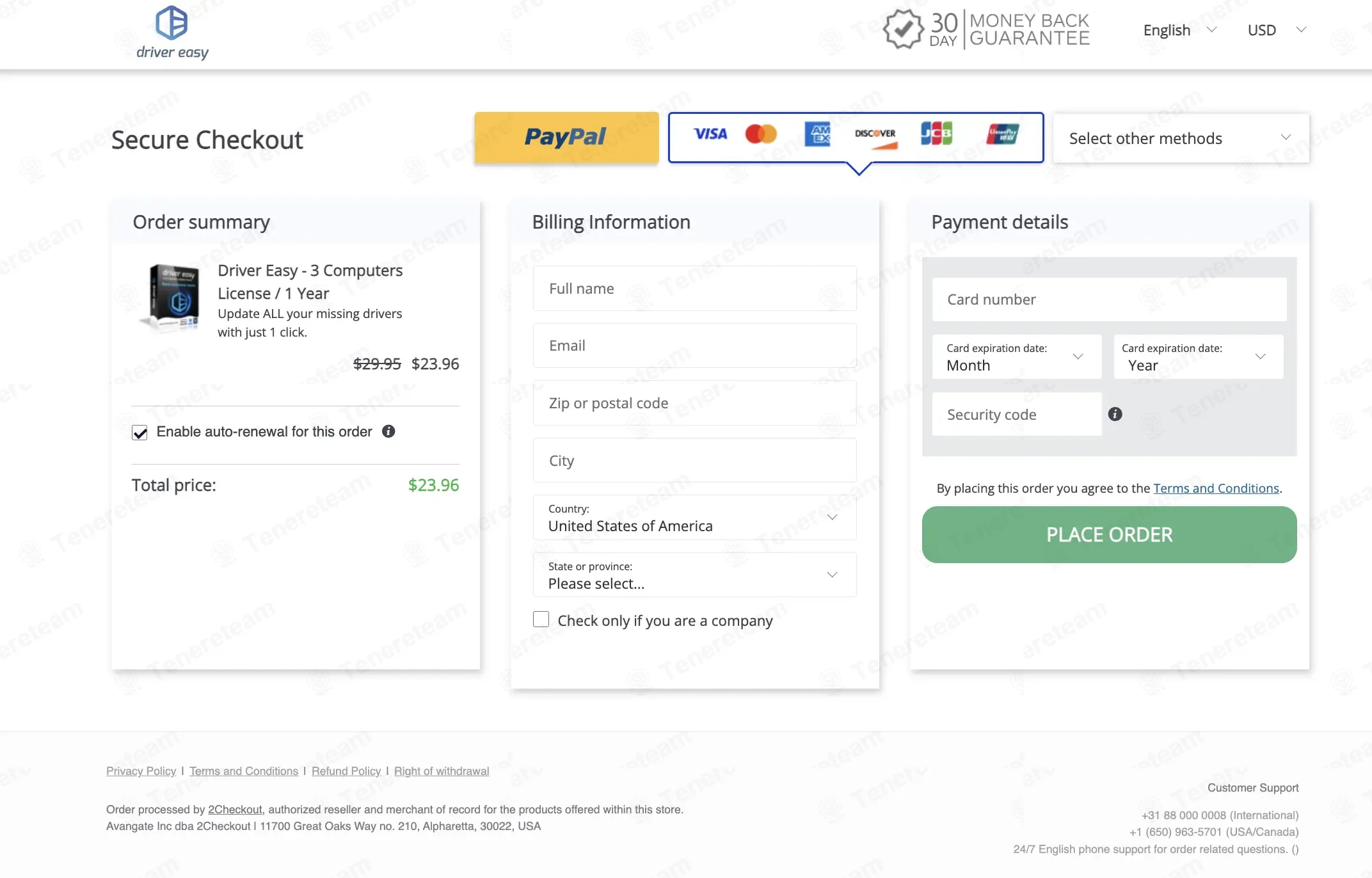This screenshot has width=1372, height=878.
Task: Expand the State or province dropdown
Action: (694, 575)
